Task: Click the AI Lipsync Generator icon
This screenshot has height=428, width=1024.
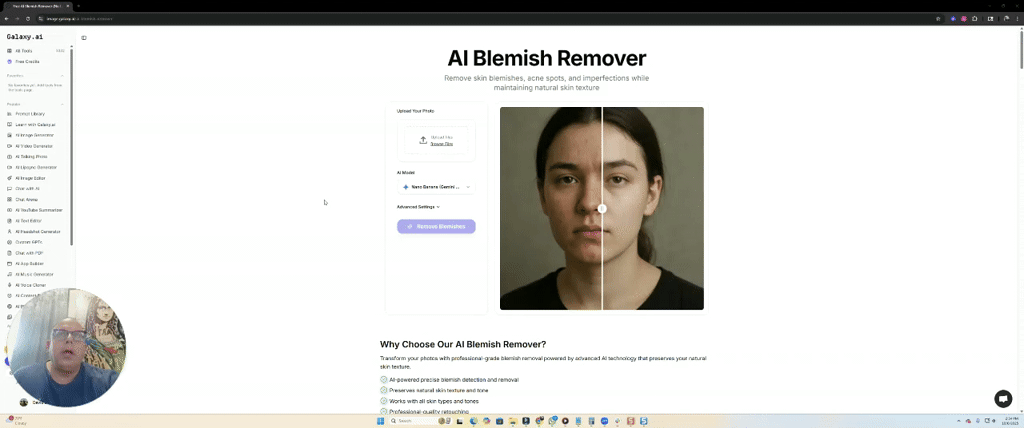Action: click(x=9, y=167)
